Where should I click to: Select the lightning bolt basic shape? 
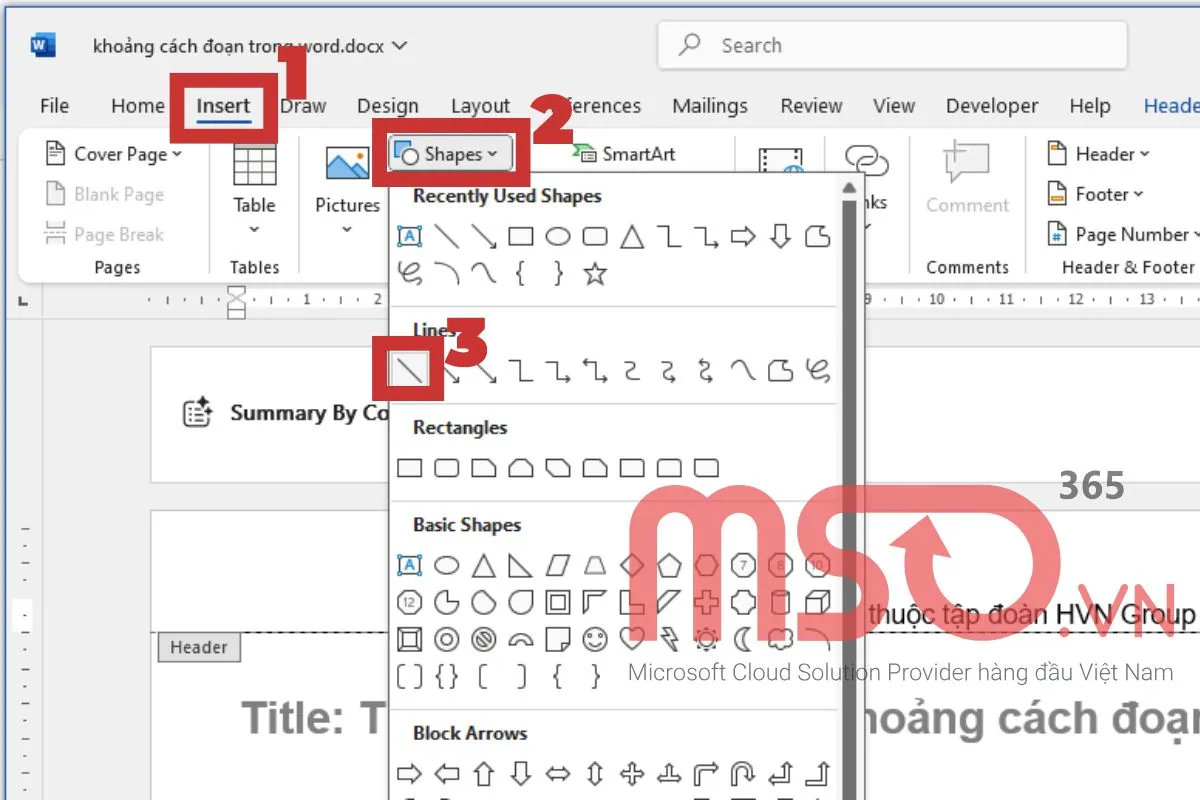[669, 637]
